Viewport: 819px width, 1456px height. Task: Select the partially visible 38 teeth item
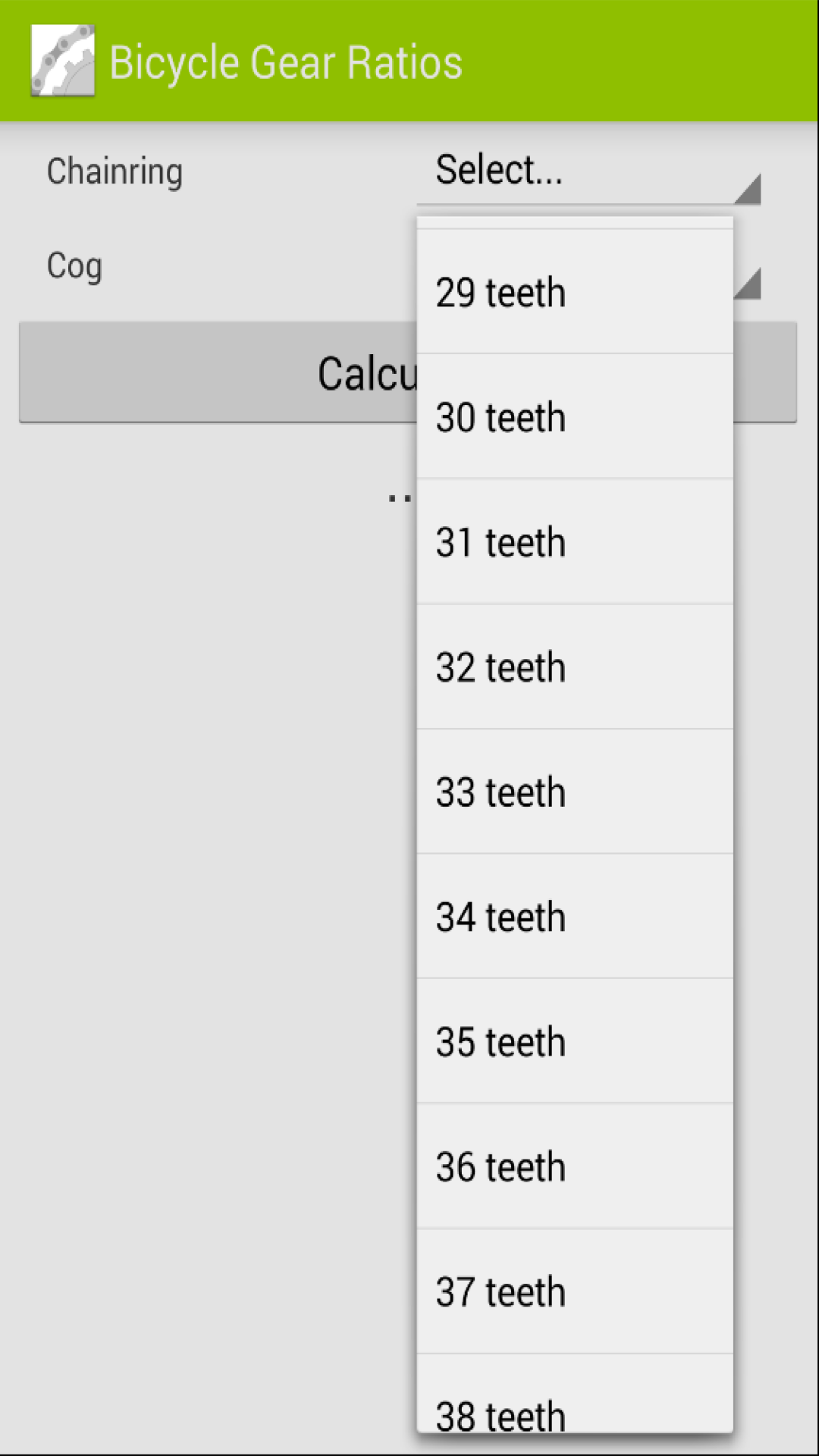coord(575,1394)
